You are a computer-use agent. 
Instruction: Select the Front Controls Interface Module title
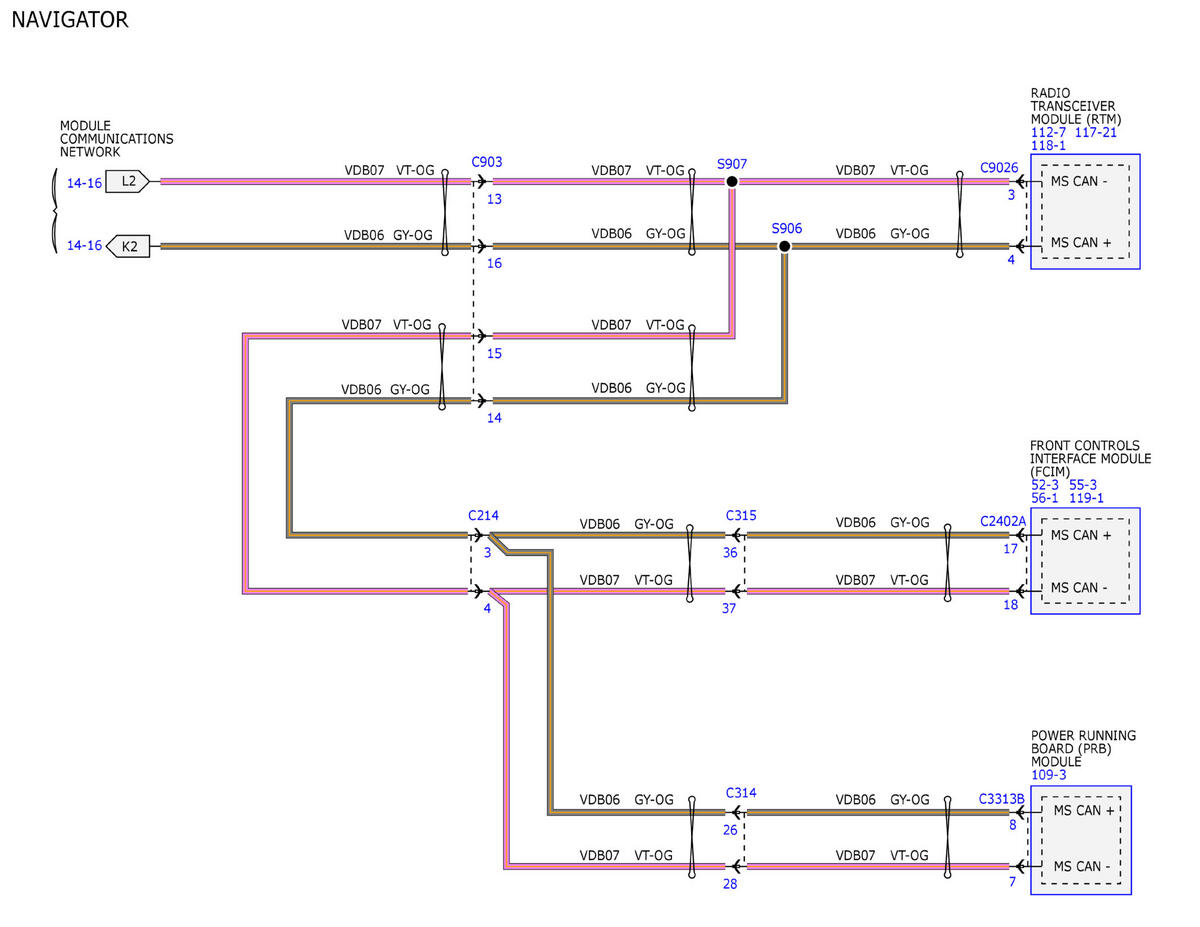(1091, 459)
